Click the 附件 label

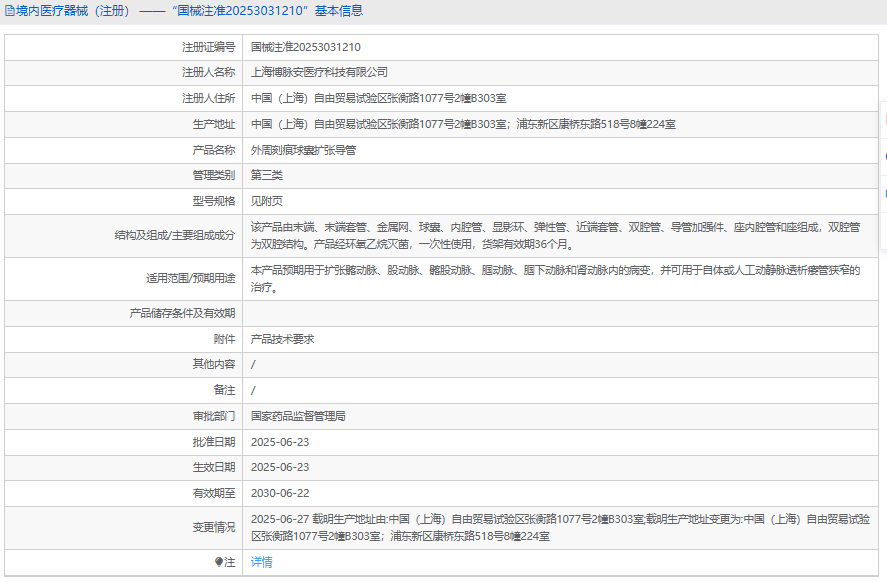pyautogui.click(x=225, y=339)
